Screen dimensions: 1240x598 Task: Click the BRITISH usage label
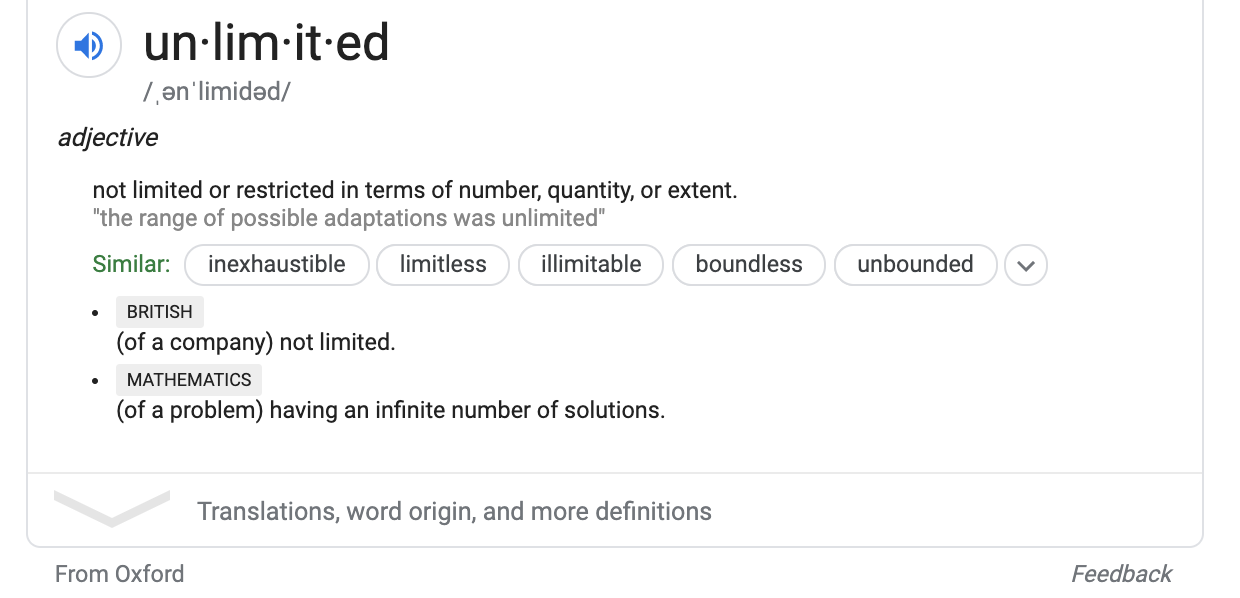tap(160, 312)
